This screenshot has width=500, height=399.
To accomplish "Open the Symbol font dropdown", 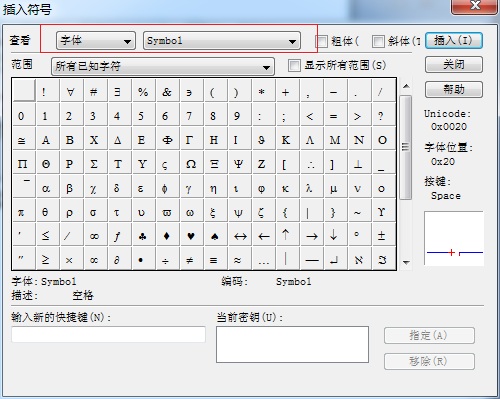I will coord(222,41).
